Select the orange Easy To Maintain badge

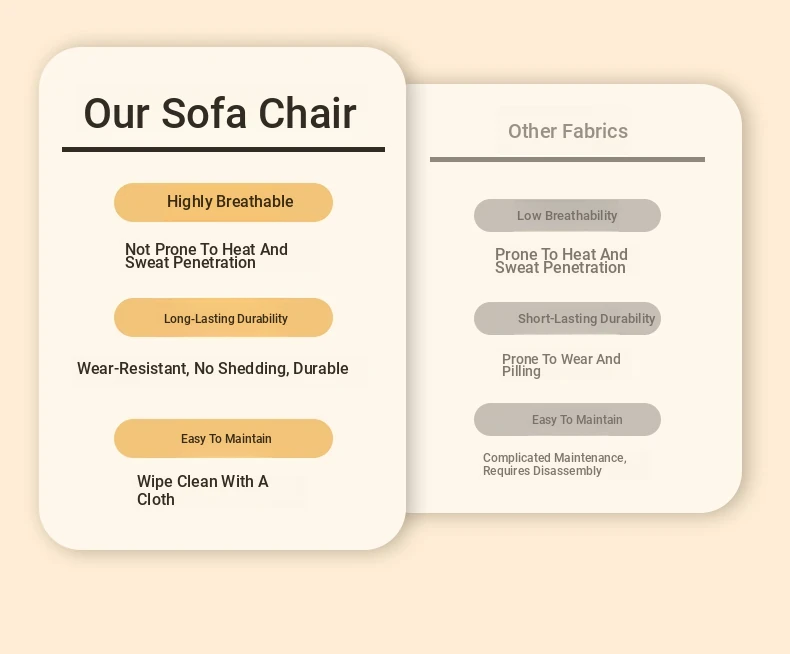pyautogui.click(x=223, y=438)
